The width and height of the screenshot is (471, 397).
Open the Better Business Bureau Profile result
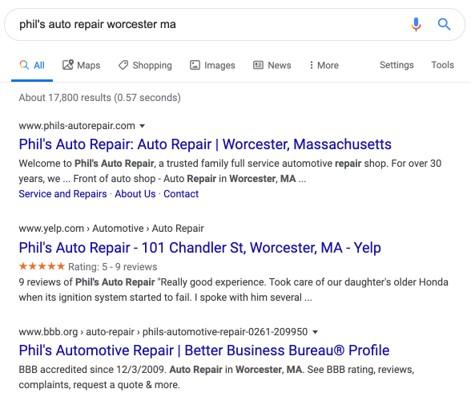[204, 350]
